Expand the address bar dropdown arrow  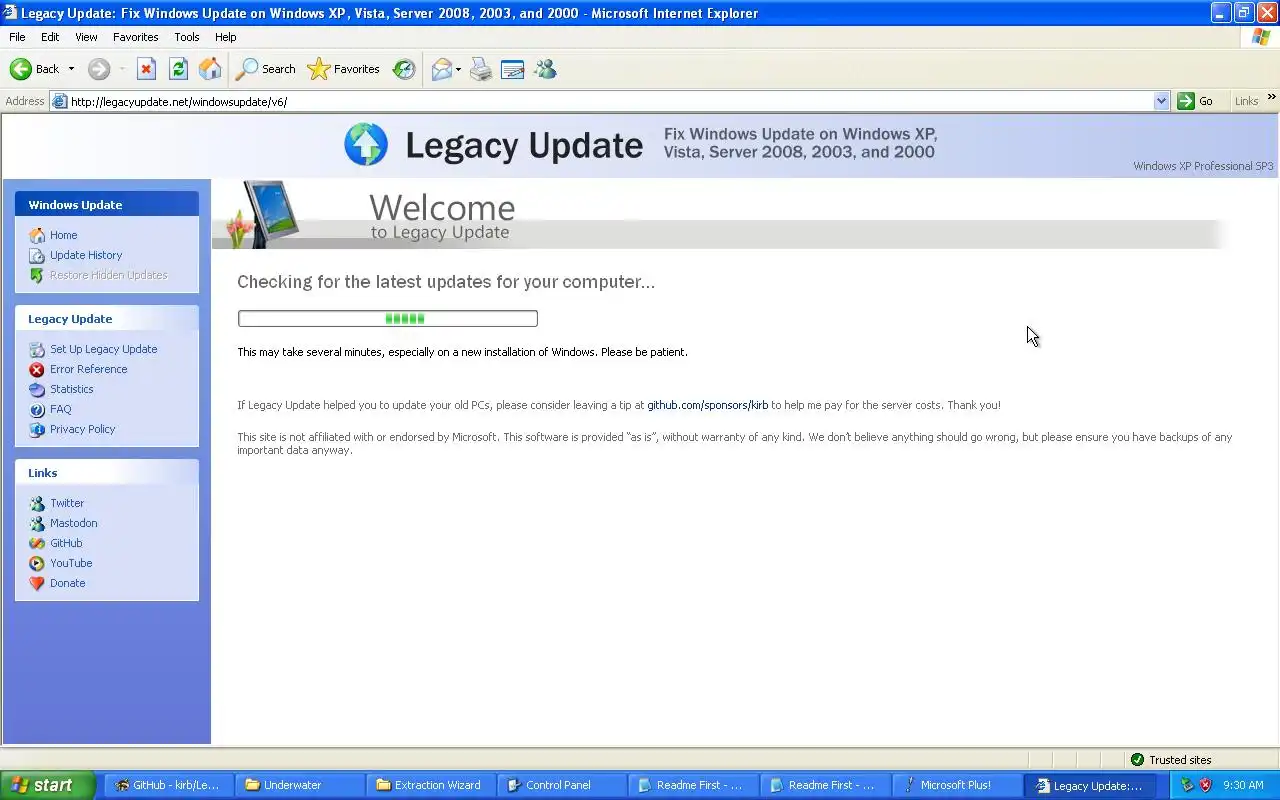point(1161,101)
